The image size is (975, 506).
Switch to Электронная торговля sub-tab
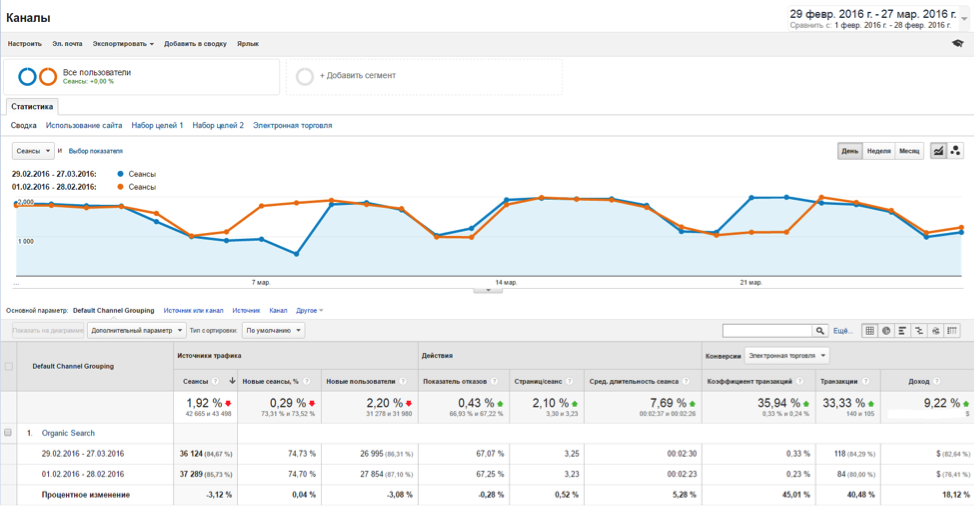[292, 125]
